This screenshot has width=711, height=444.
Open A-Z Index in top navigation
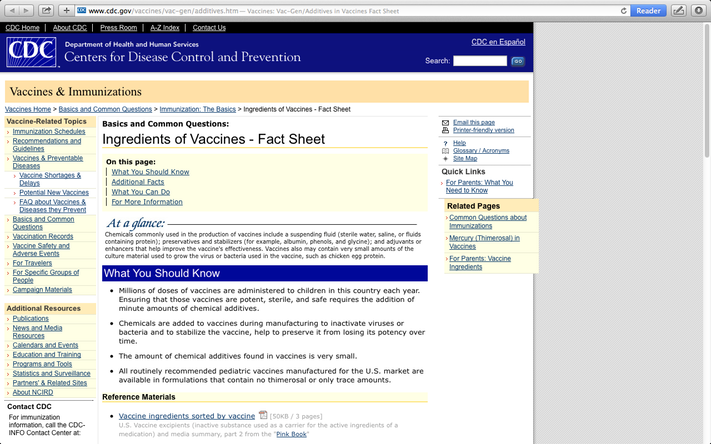[165, 28]
